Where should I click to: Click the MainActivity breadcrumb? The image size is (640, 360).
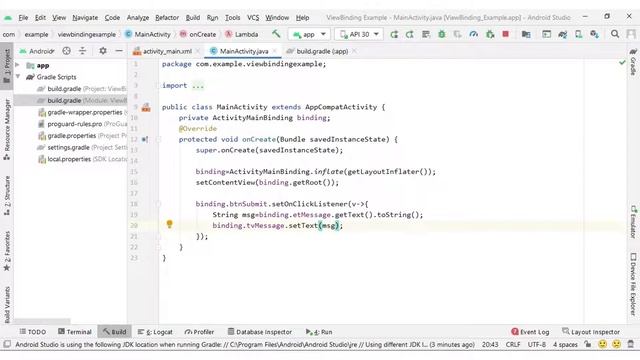click(x=148, y=34)
